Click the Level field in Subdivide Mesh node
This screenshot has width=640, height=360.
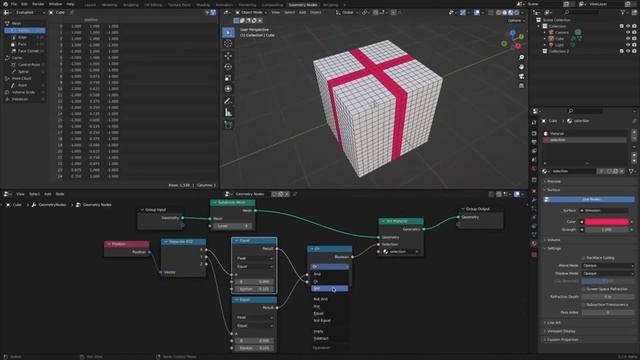232,226
